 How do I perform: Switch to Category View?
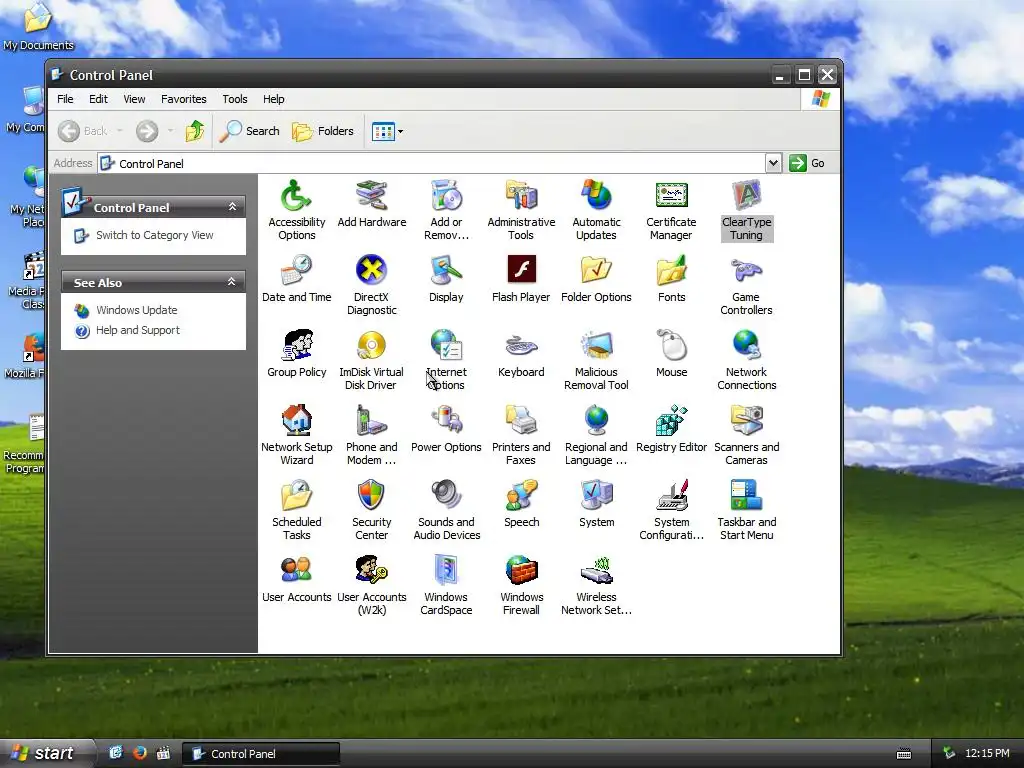click(x=154, y=235)
